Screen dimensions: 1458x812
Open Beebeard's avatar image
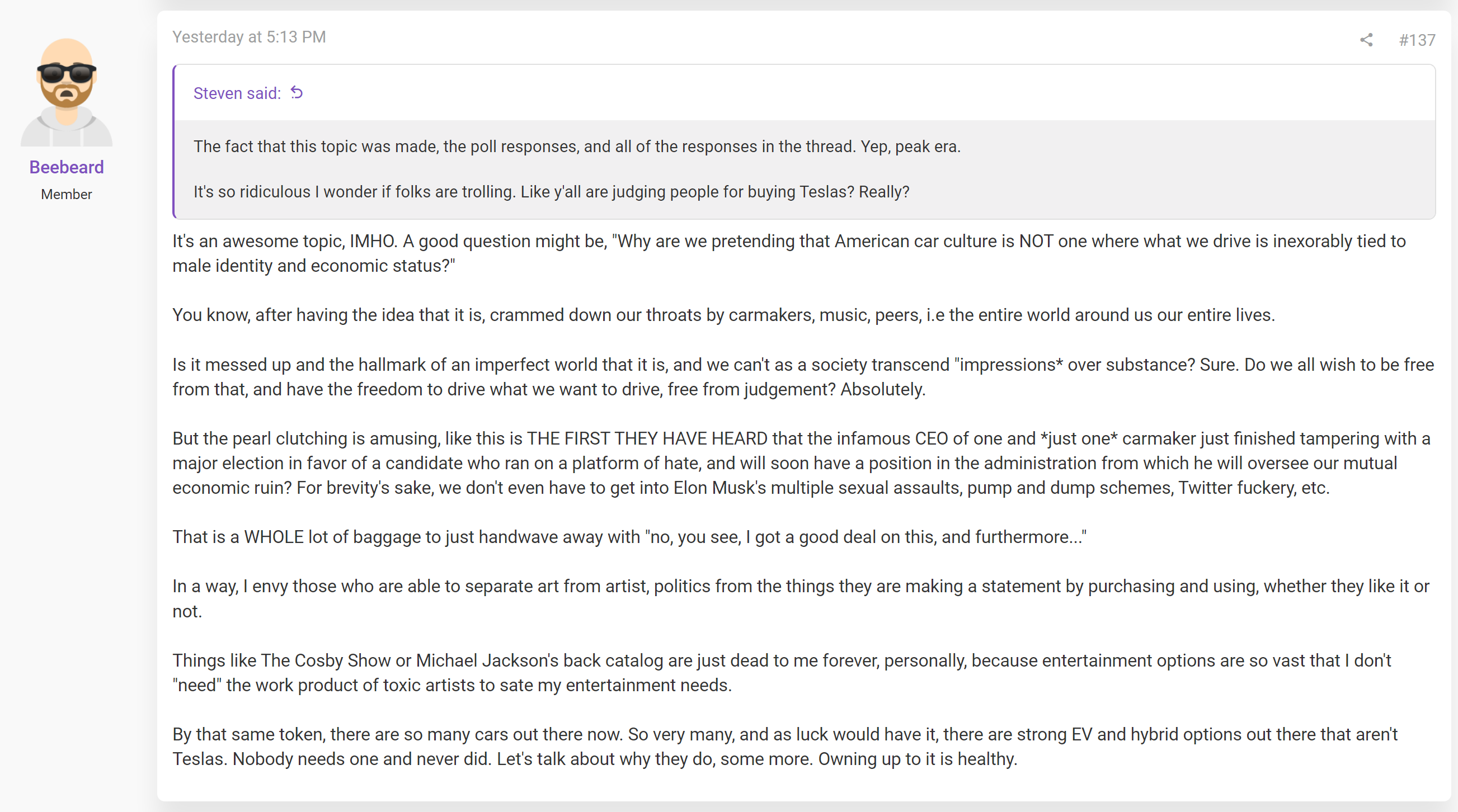[66, 92]
